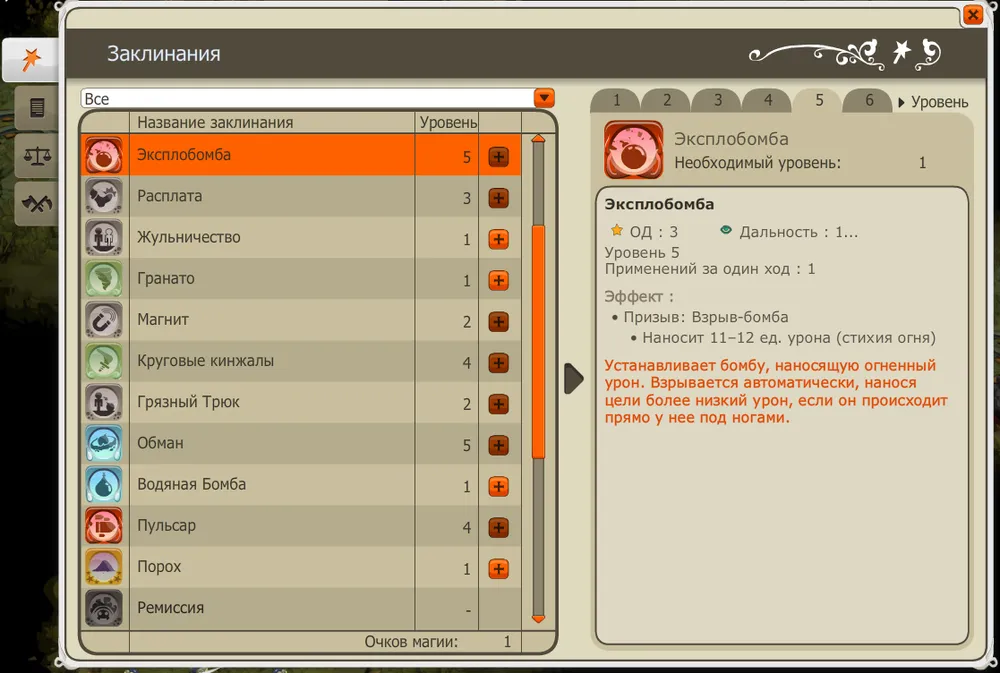Click the Эксплобомба spell icon in list
This screenshot has height=673, width=1000.
[x=104, y=155]
